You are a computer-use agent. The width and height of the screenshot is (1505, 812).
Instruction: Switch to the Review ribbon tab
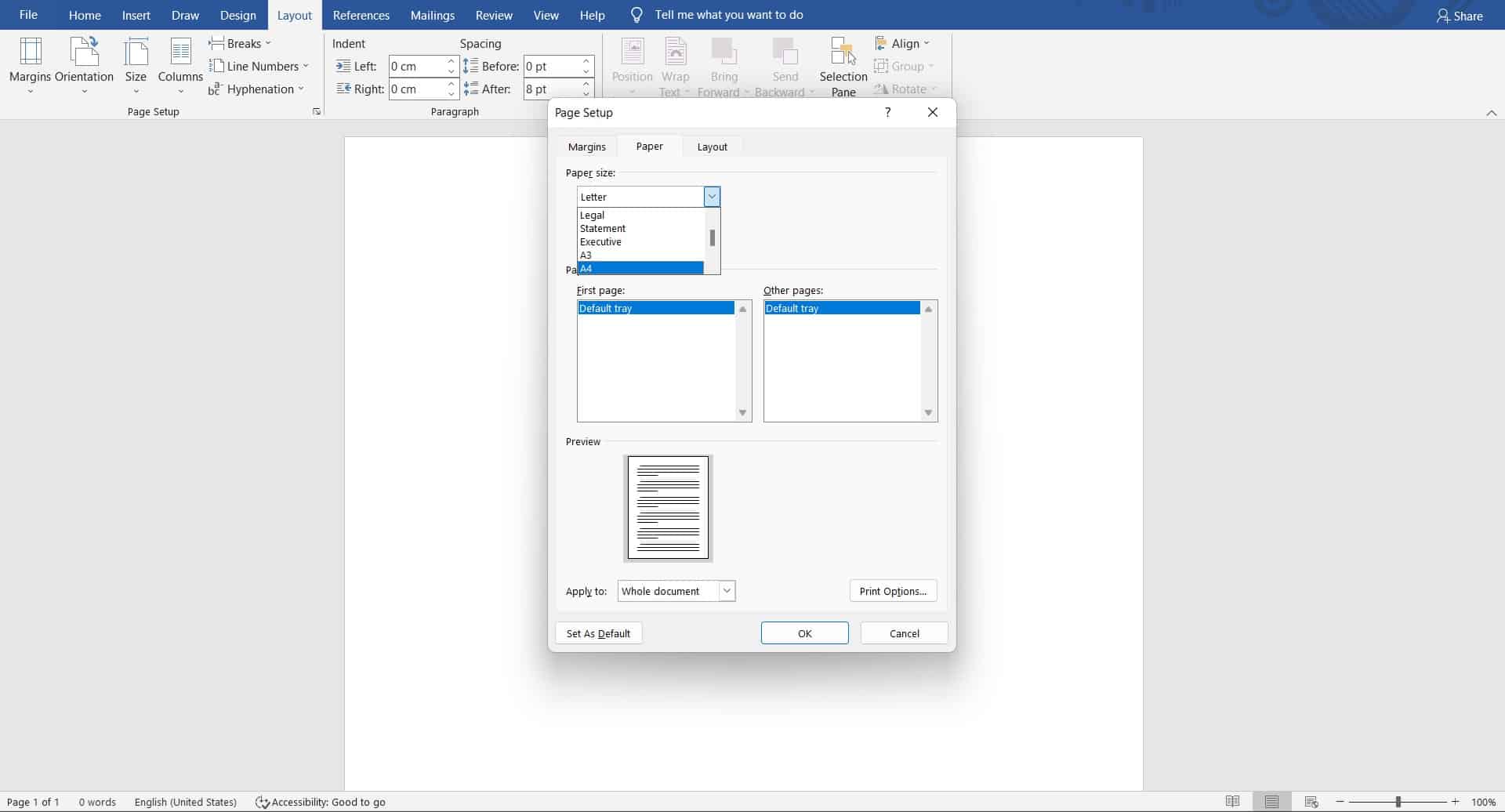tap(494, 15)
